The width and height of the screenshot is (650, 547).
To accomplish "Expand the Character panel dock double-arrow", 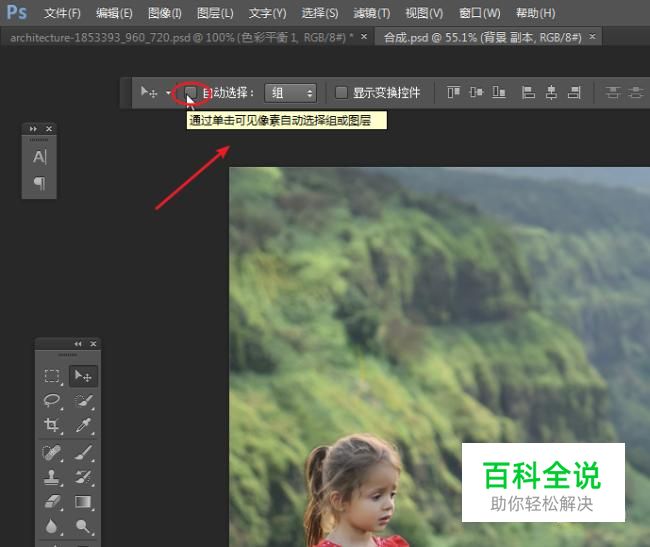I will point(33,129).
